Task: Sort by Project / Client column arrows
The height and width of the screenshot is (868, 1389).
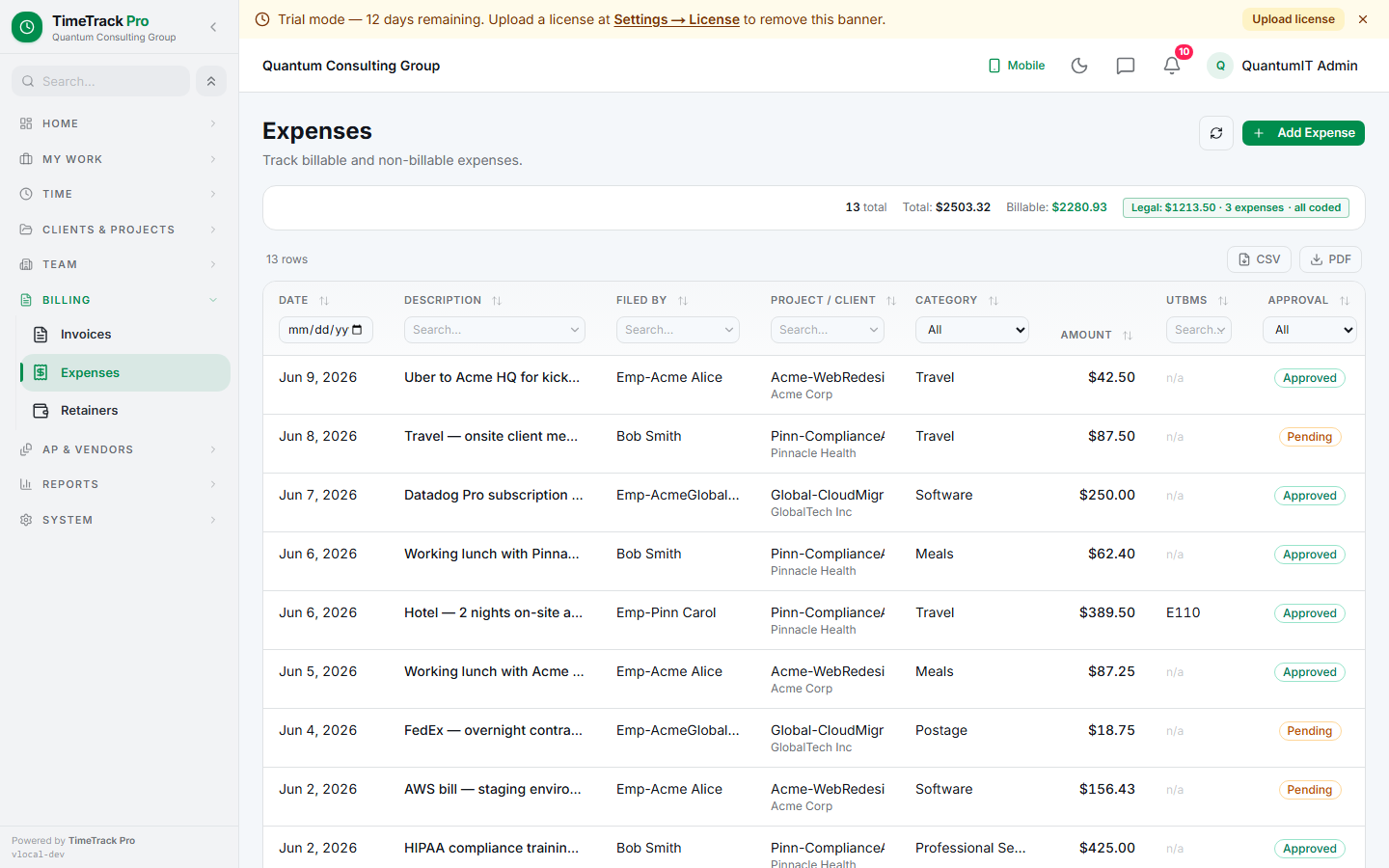Action: tap(891, 301)
